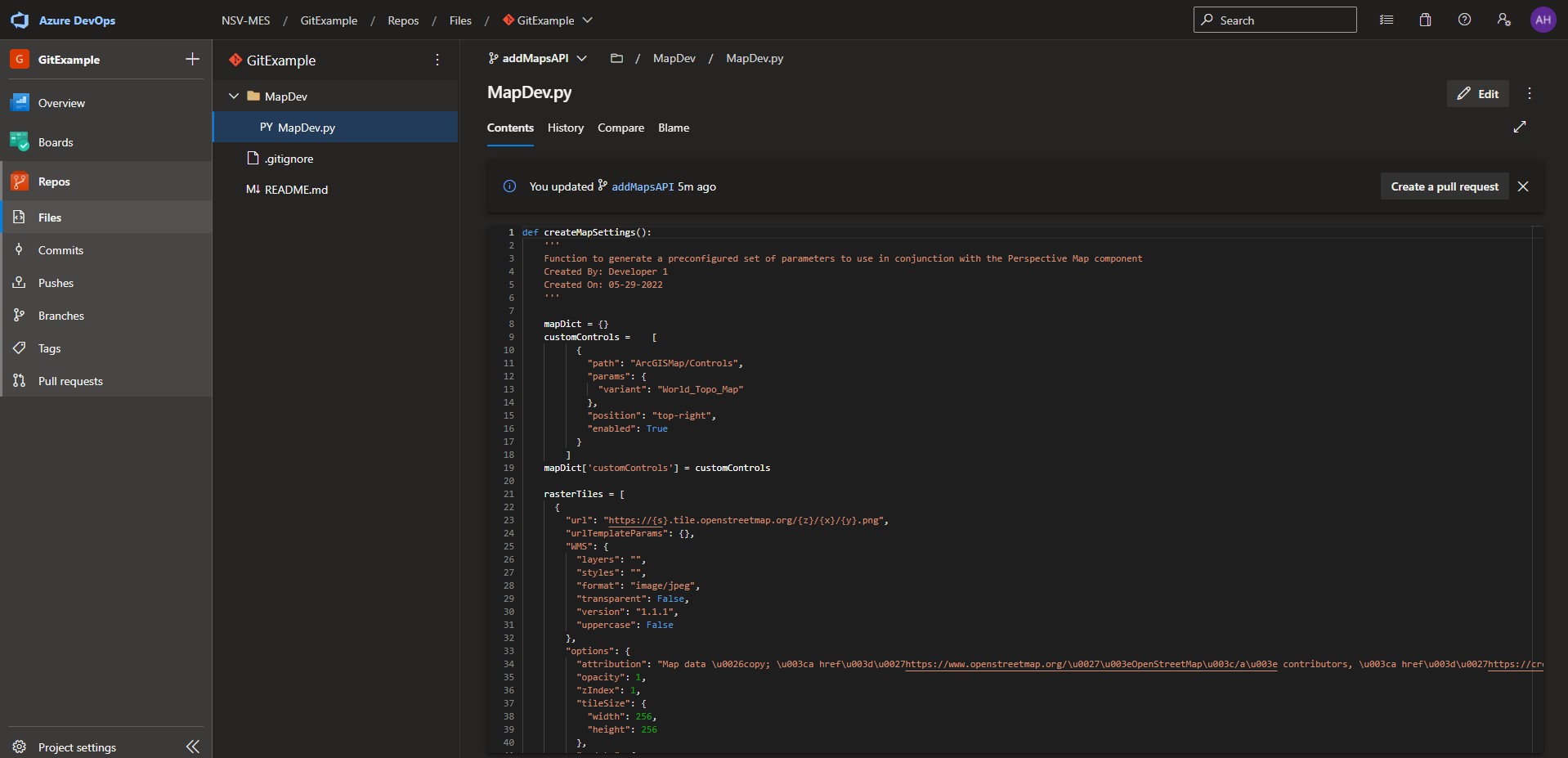The width and height of the screenshot is (1568, 758).
Task: Open the AH profile avatar
Action: (x=1543, y=20)
